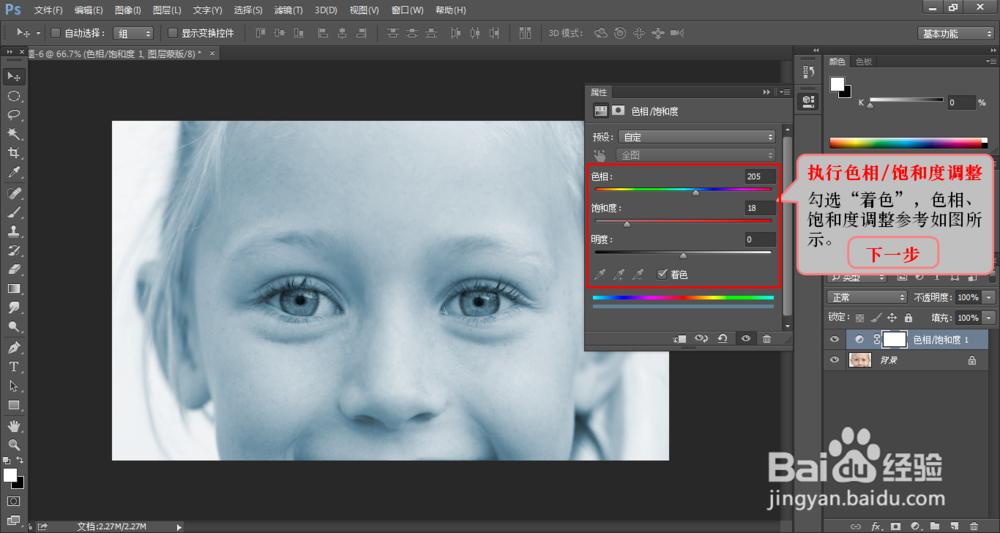The height and width of the screenshot is (533, 1000).
Task: Select the Pen tool
Action: point(13,348)
